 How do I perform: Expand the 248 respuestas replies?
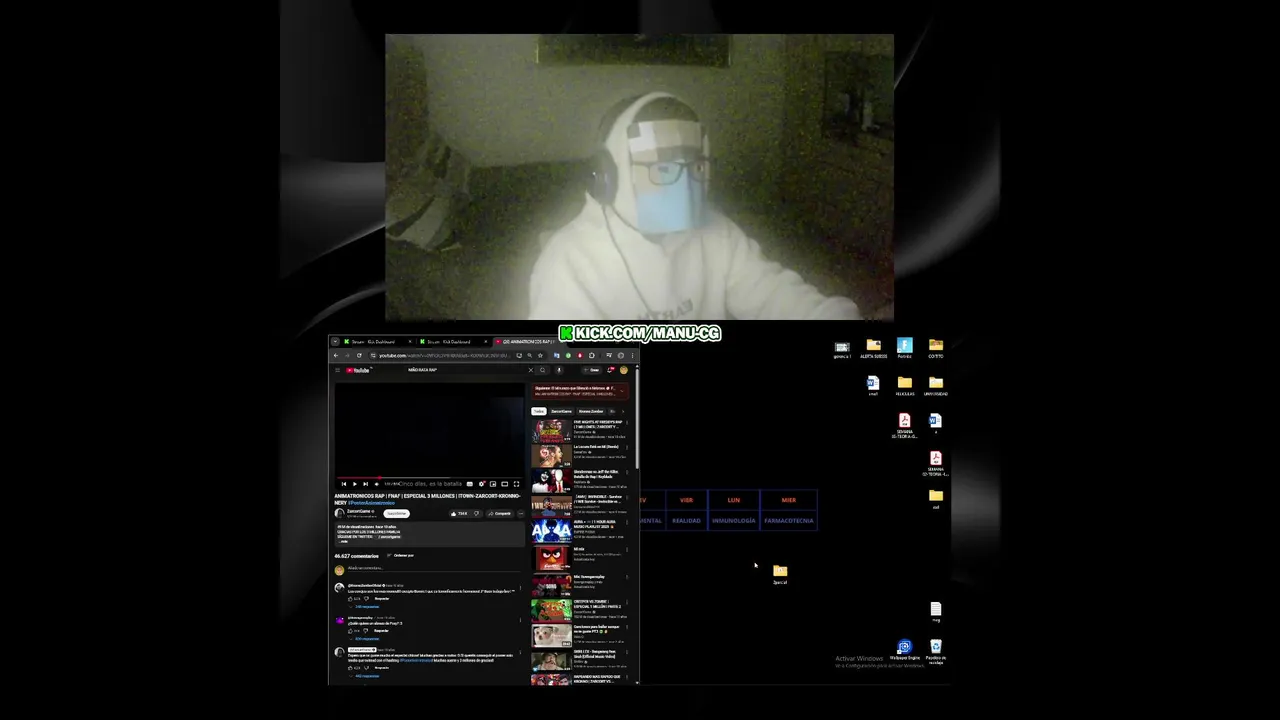365,607
